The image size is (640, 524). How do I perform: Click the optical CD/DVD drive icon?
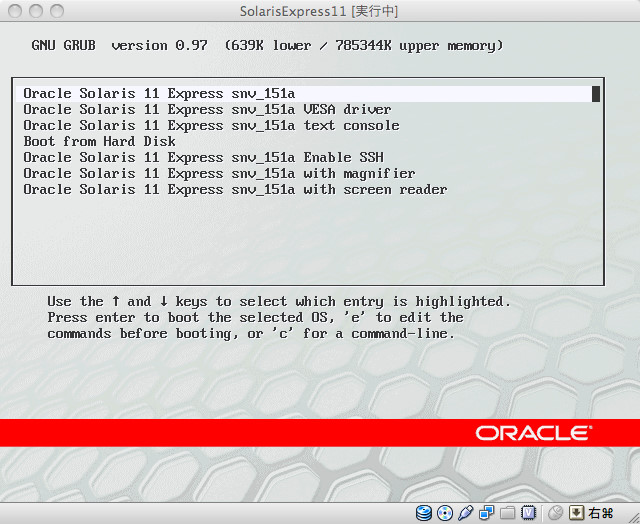point(444,513)
